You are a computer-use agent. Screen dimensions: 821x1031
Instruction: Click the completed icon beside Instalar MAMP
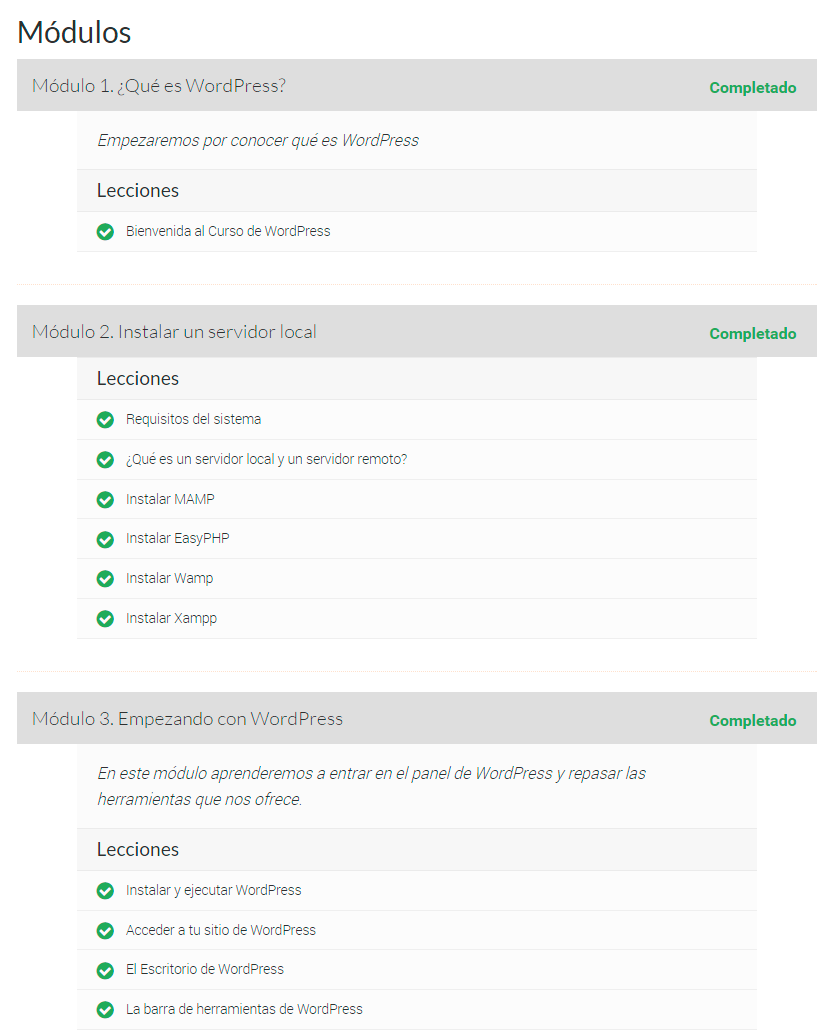click(105, 499)
